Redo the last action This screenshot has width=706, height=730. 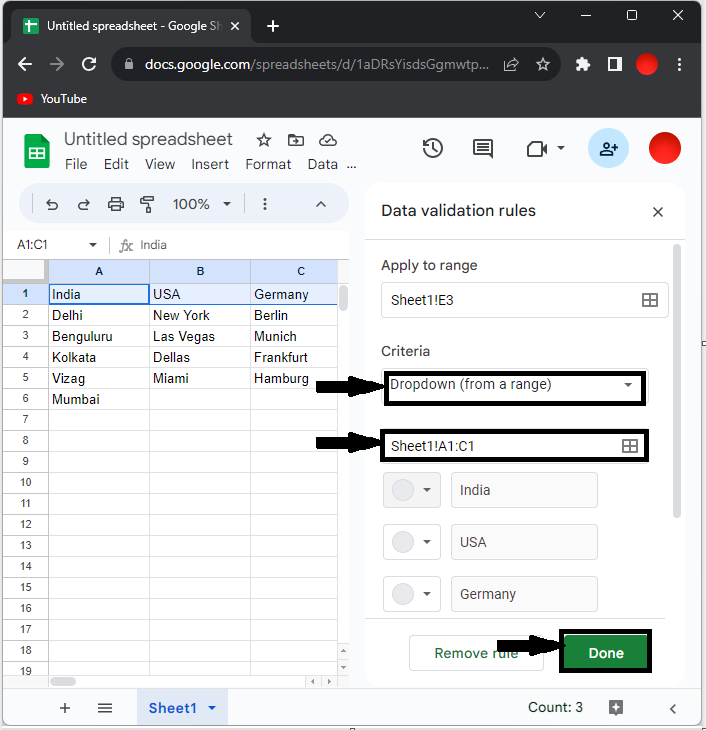coord(84,204)
